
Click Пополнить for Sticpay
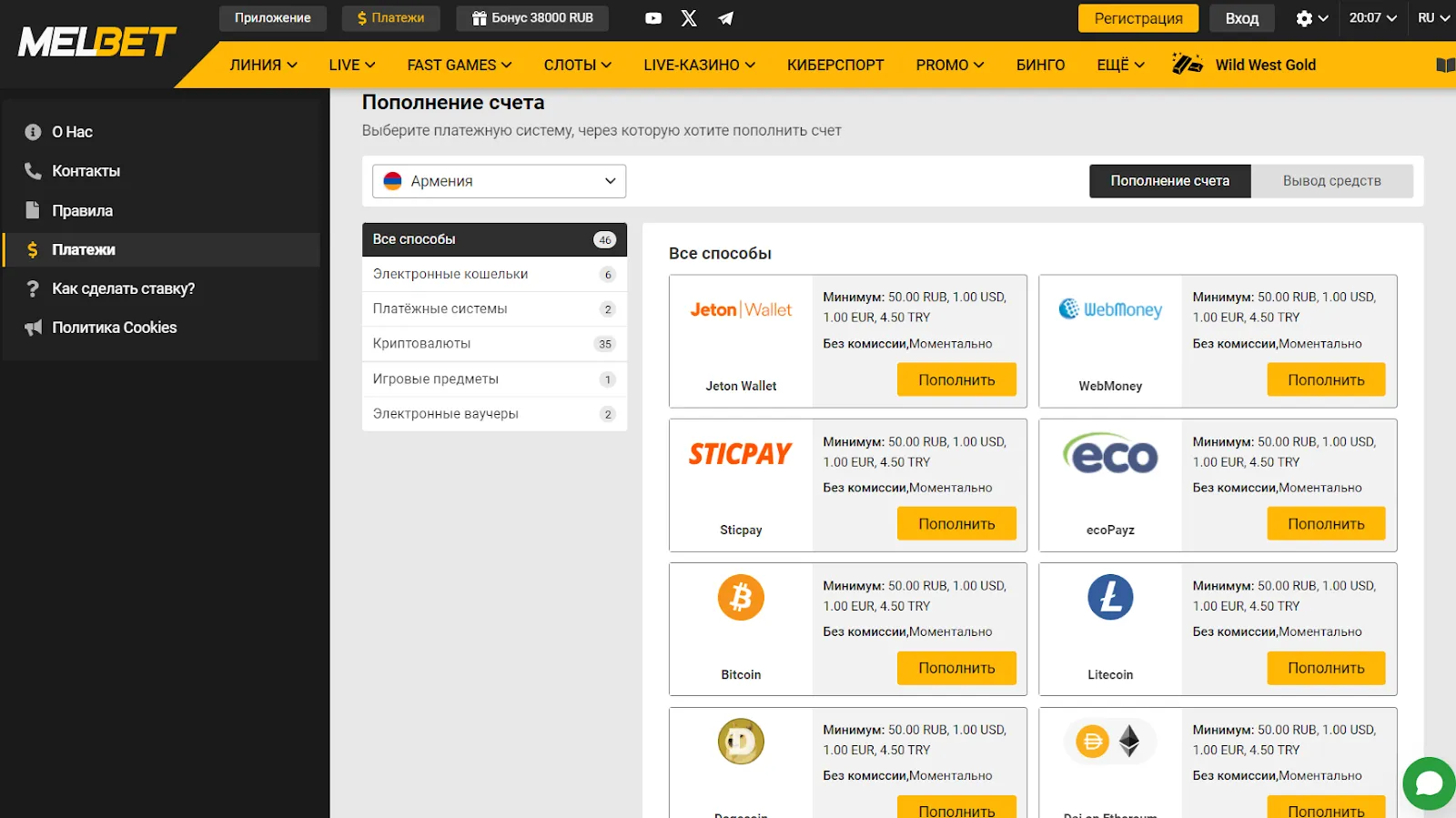click(956, 523)
